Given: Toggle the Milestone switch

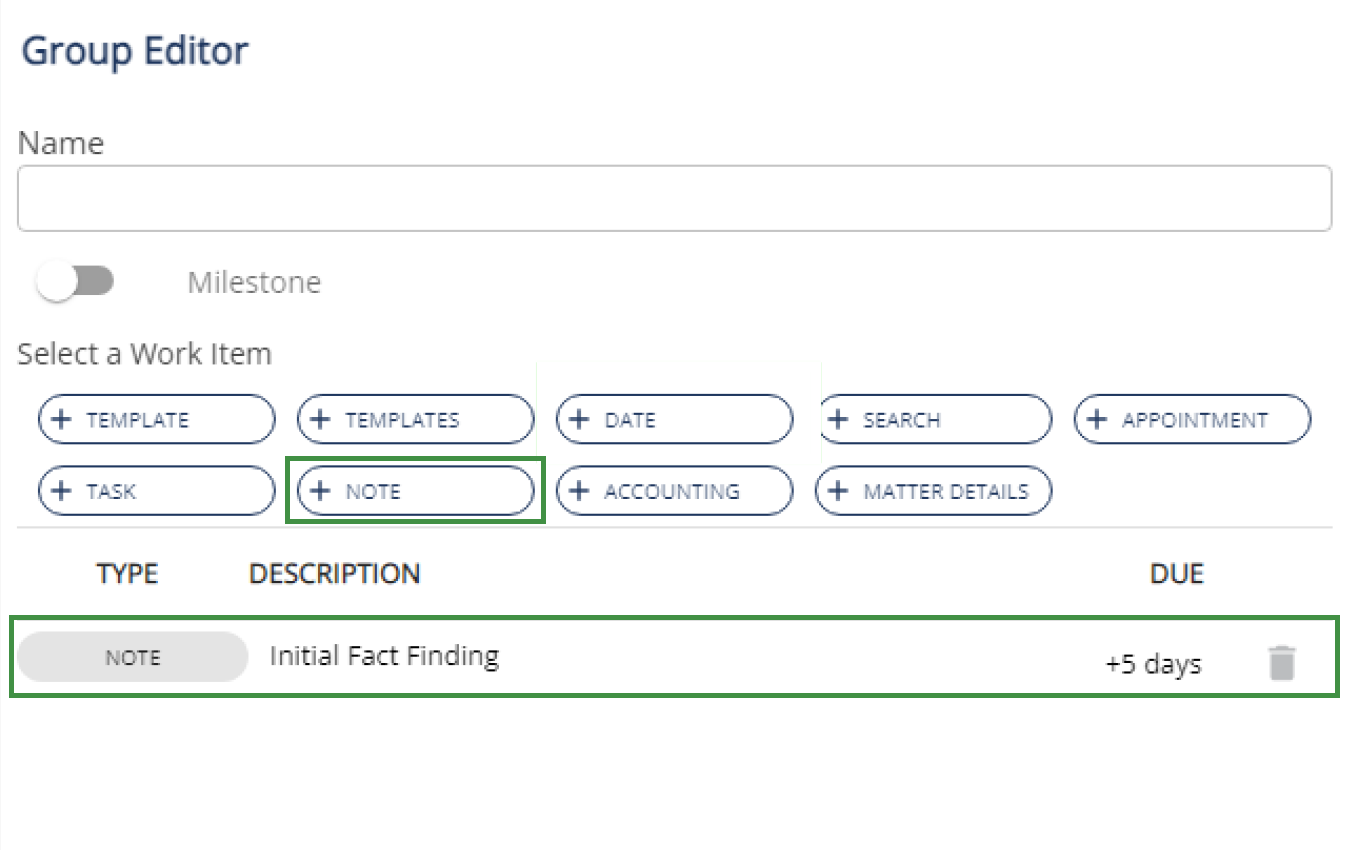Looking at the screenshot, I should click(76, 283).
